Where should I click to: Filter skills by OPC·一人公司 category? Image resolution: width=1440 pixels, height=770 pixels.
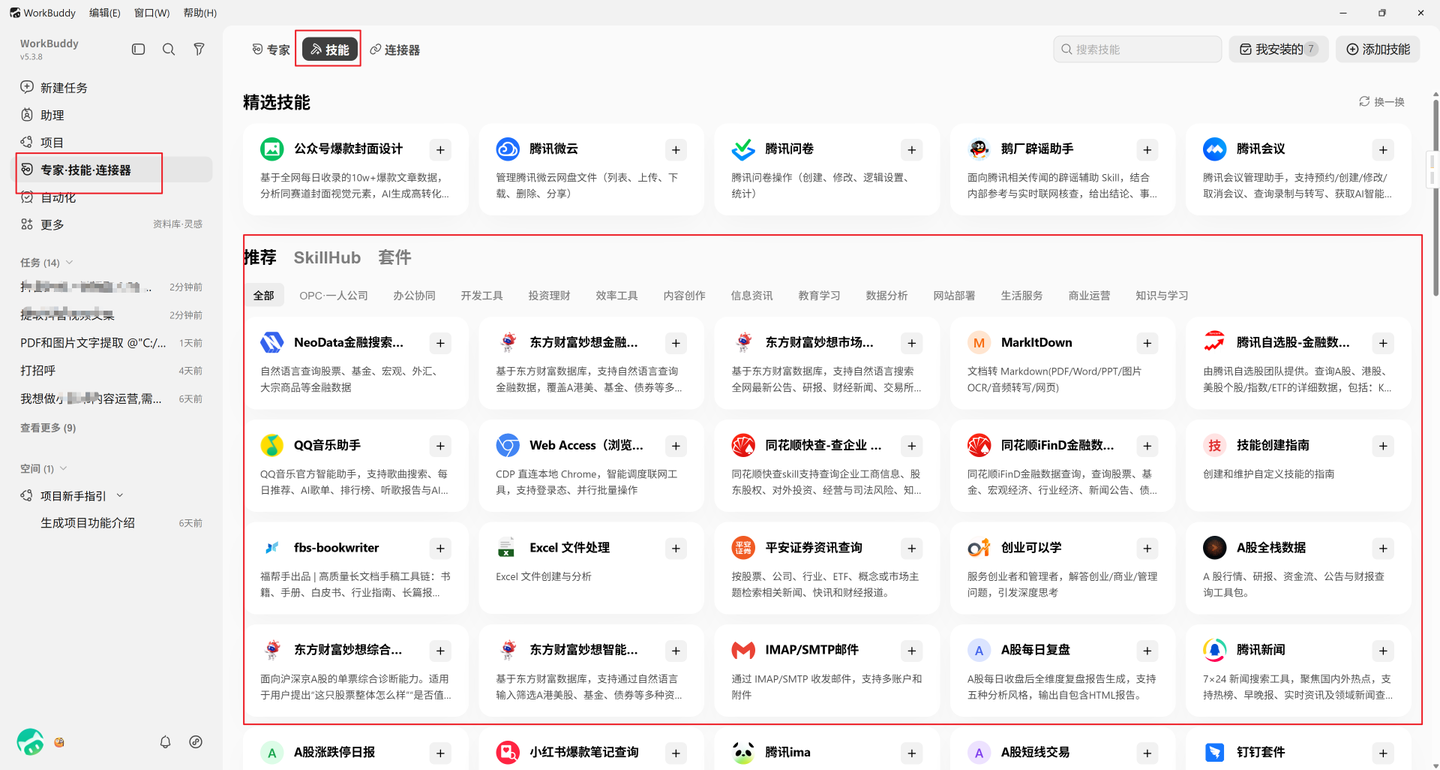click(334, 296)
